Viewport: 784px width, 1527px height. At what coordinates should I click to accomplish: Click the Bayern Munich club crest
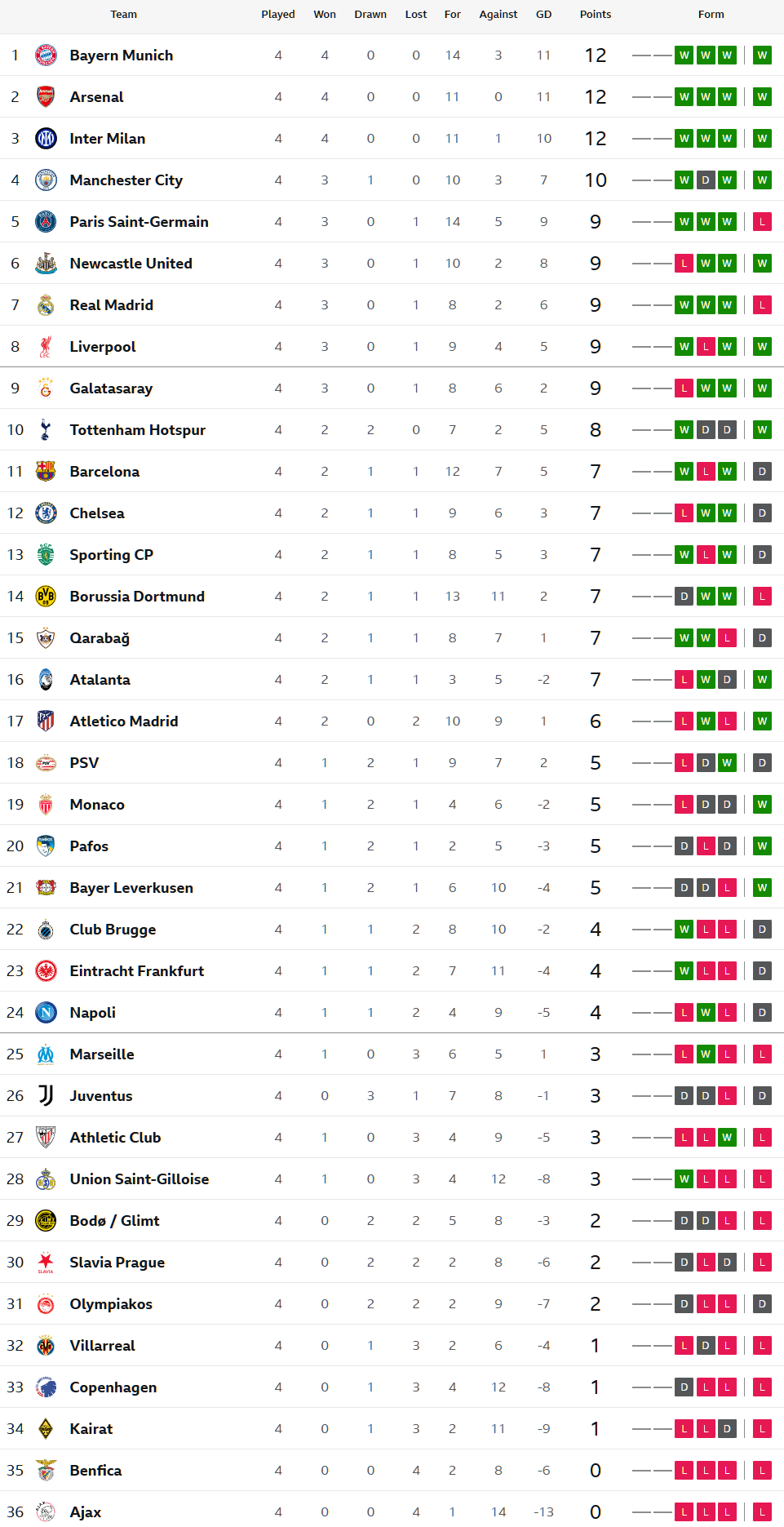46,55
